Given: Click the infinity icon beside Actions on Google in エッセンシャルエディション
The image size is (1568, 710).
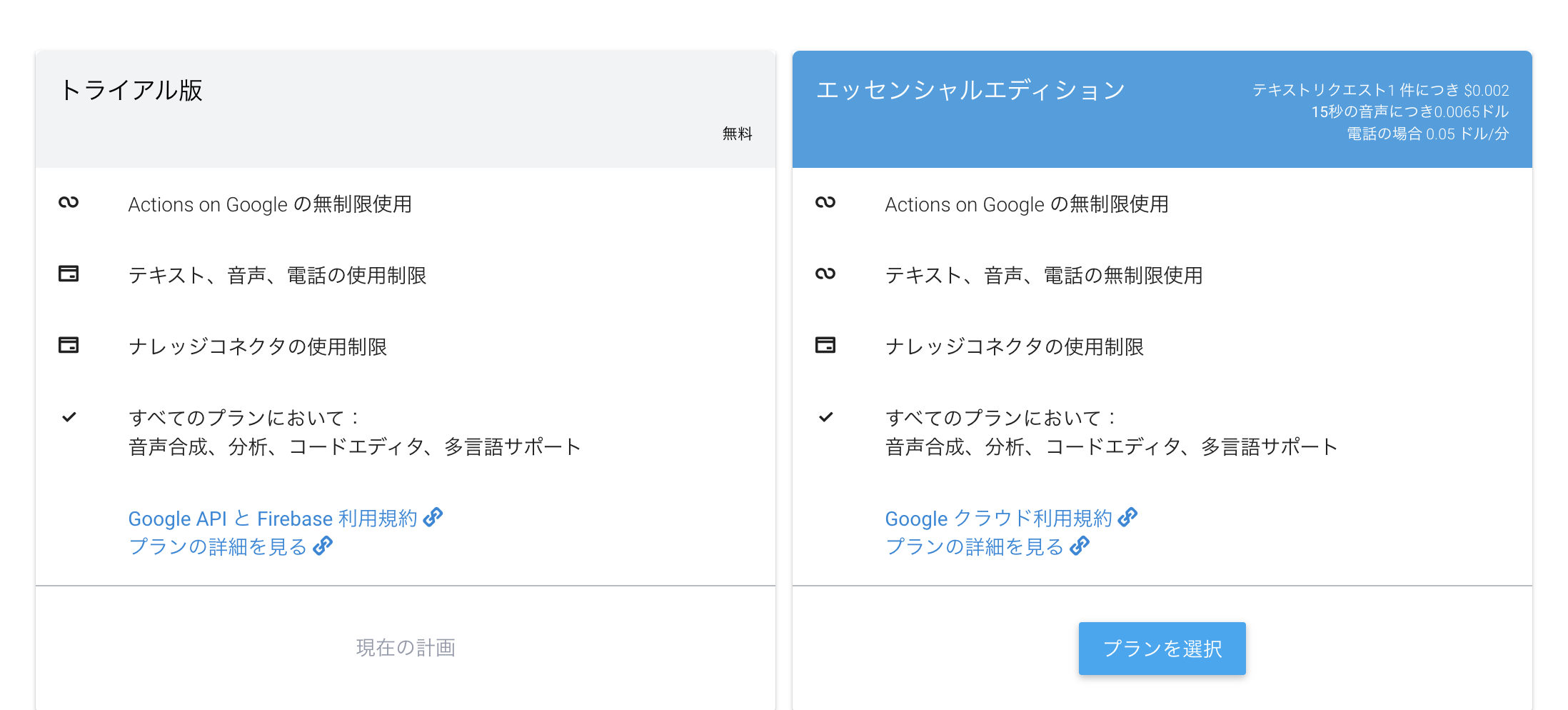Looking at the screenshot, I should (x=826, y=203).
